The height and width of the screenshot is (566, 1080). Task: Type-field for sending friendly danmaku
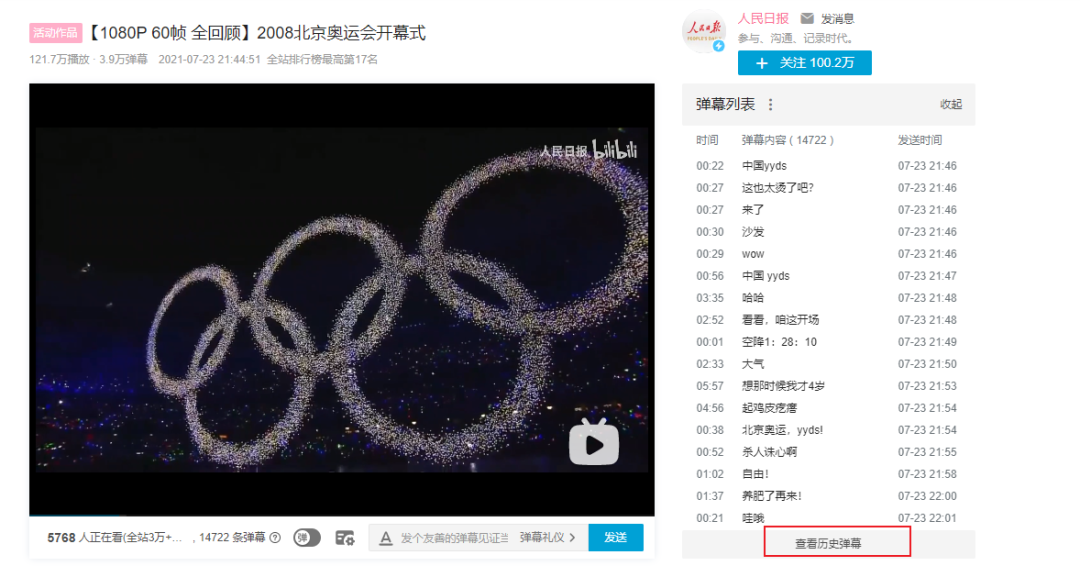pos(455,538)
